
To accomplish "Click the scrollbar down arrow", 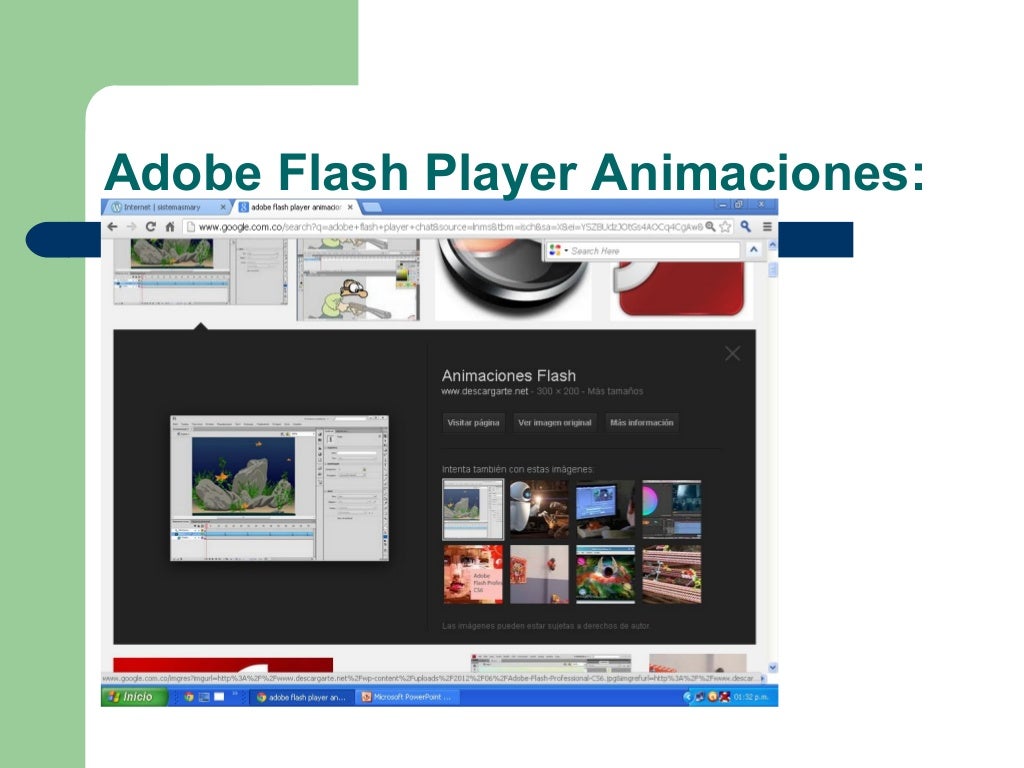I will 773,667.
